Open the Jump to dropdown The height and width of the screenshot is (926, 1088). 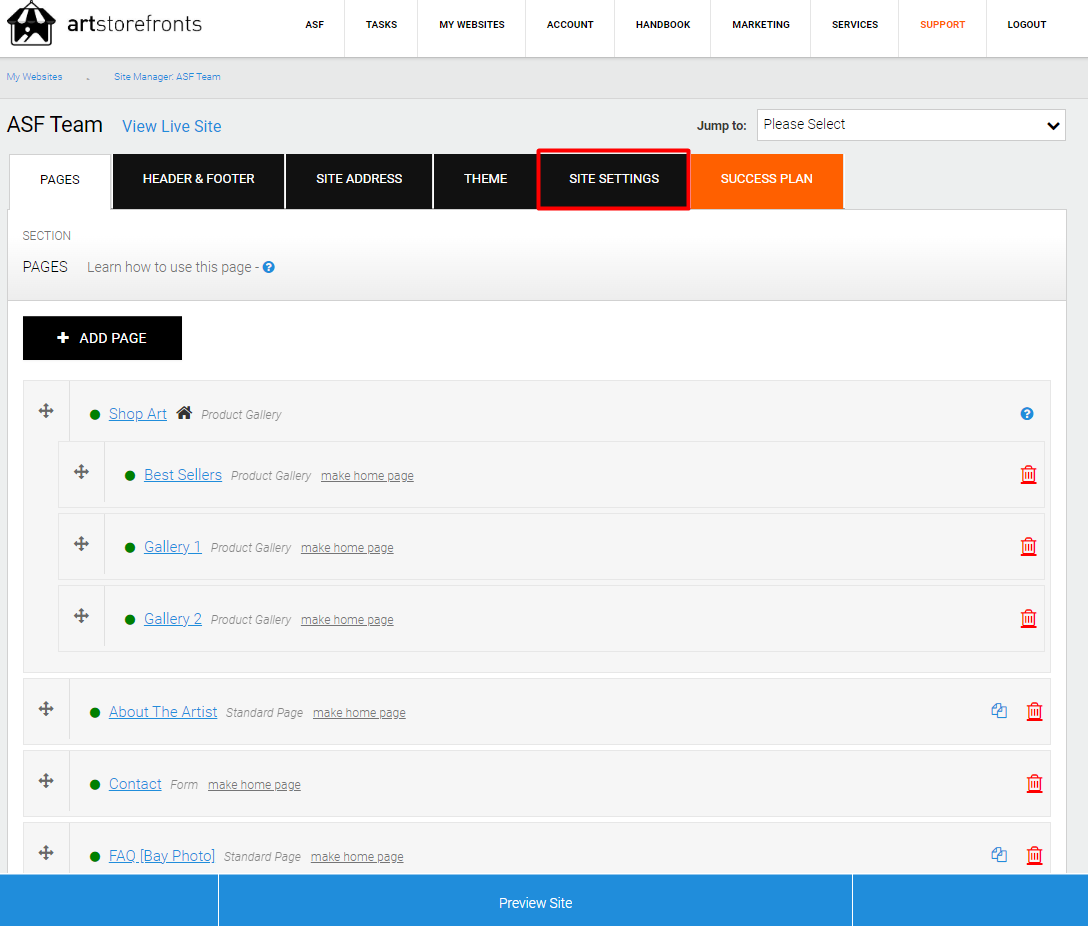tap(911, 125)
